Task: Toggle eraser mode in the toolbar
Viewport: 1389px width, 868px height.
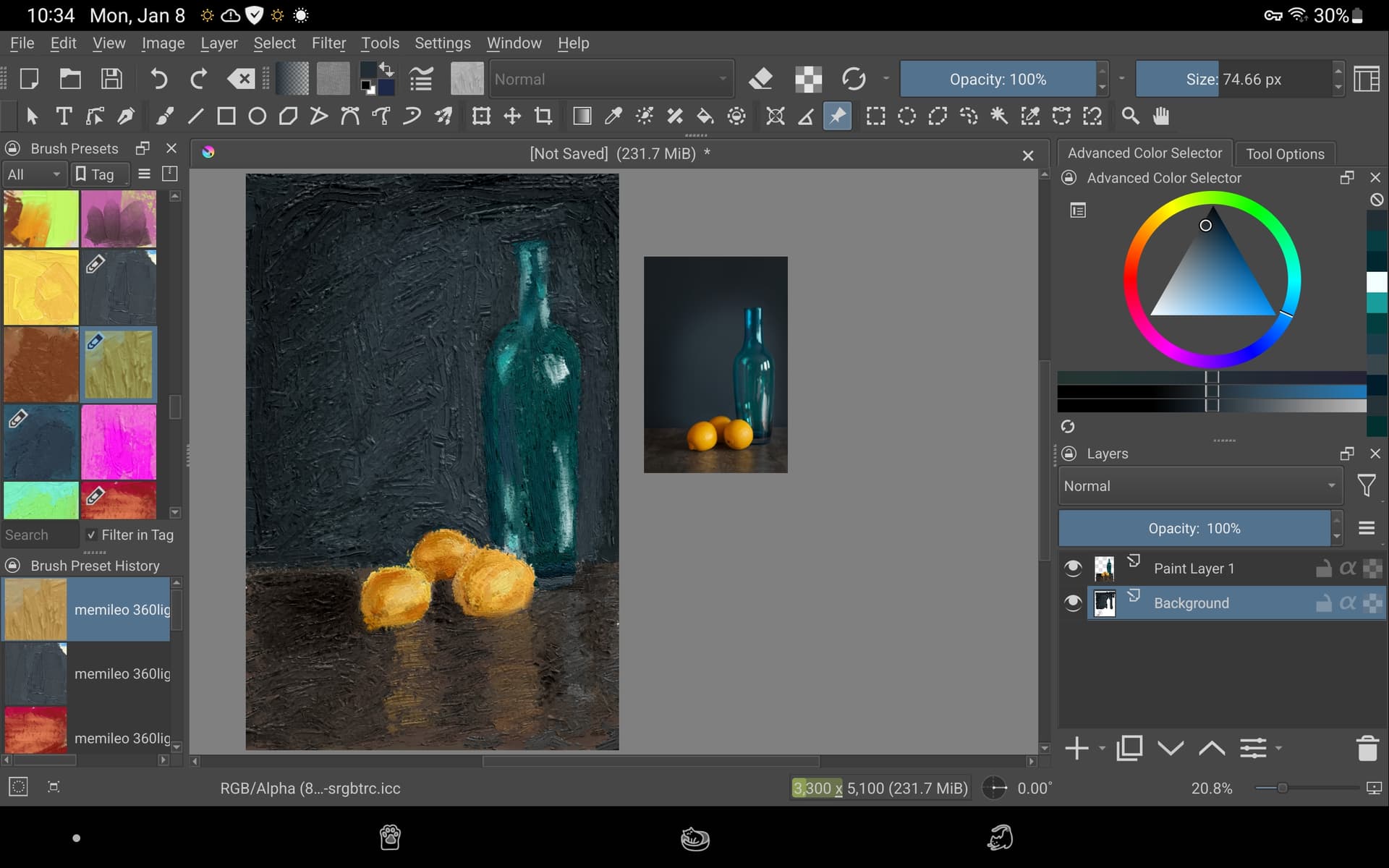Action: (x=760, y=79)
